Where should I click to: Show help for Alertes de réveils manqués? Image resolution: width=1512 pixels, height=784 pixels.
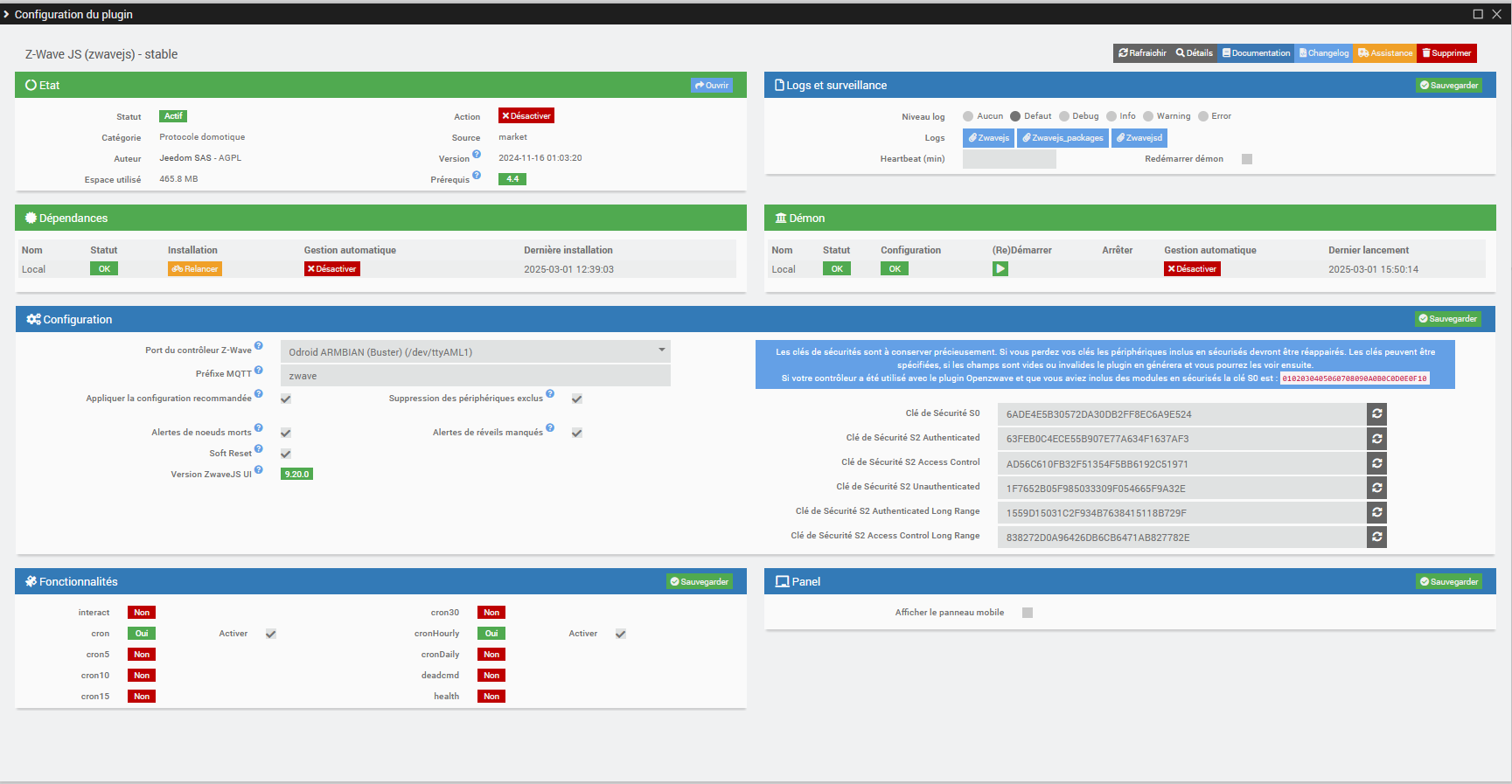coord(550,428)
